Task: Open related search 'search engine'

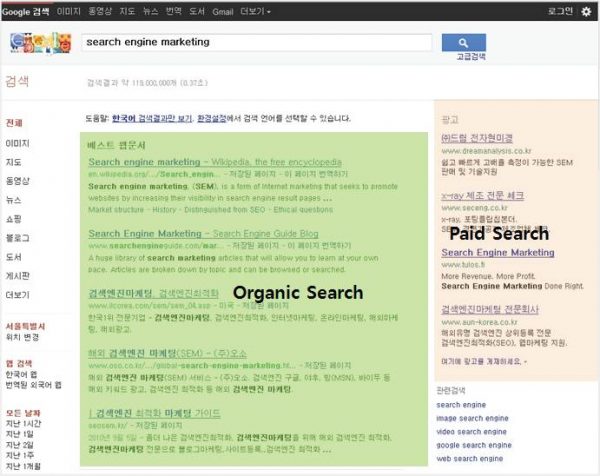Action: click(461, 405)
